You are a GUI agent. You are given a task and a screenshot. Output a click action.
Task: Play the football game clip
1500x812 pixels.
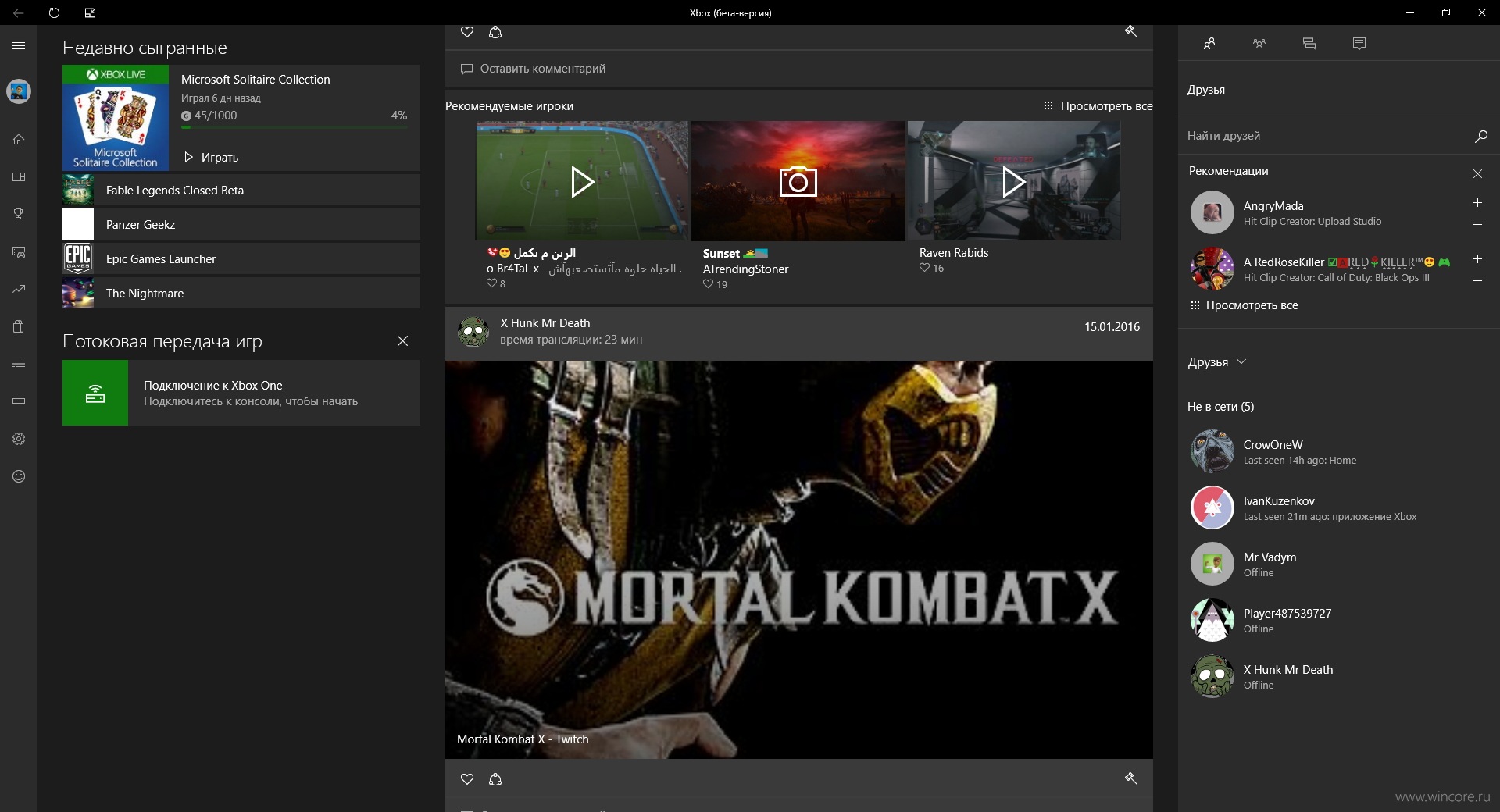[x=582, y=181]
